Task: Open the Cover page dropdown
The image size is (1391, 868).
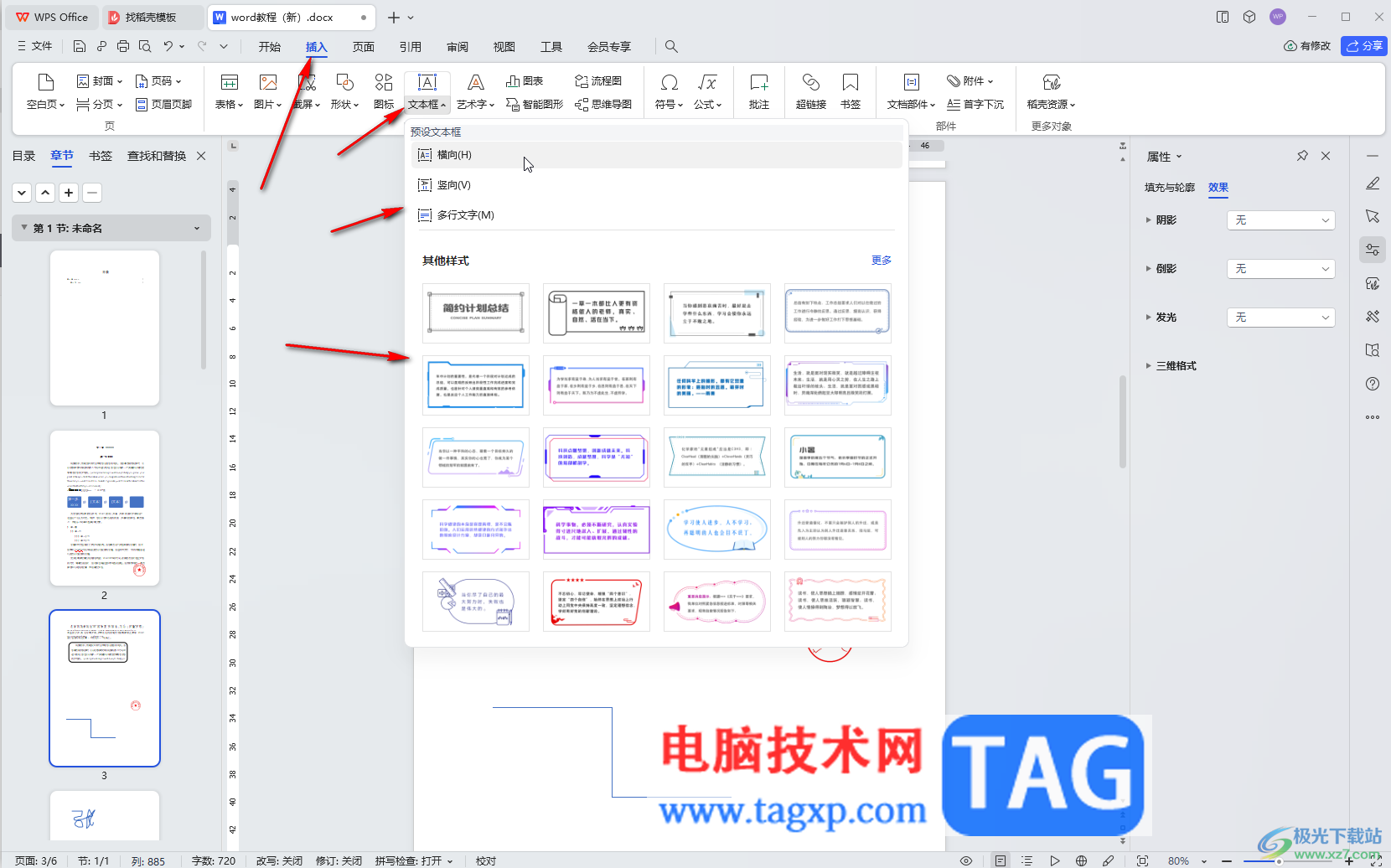Action: coord(99,81)
